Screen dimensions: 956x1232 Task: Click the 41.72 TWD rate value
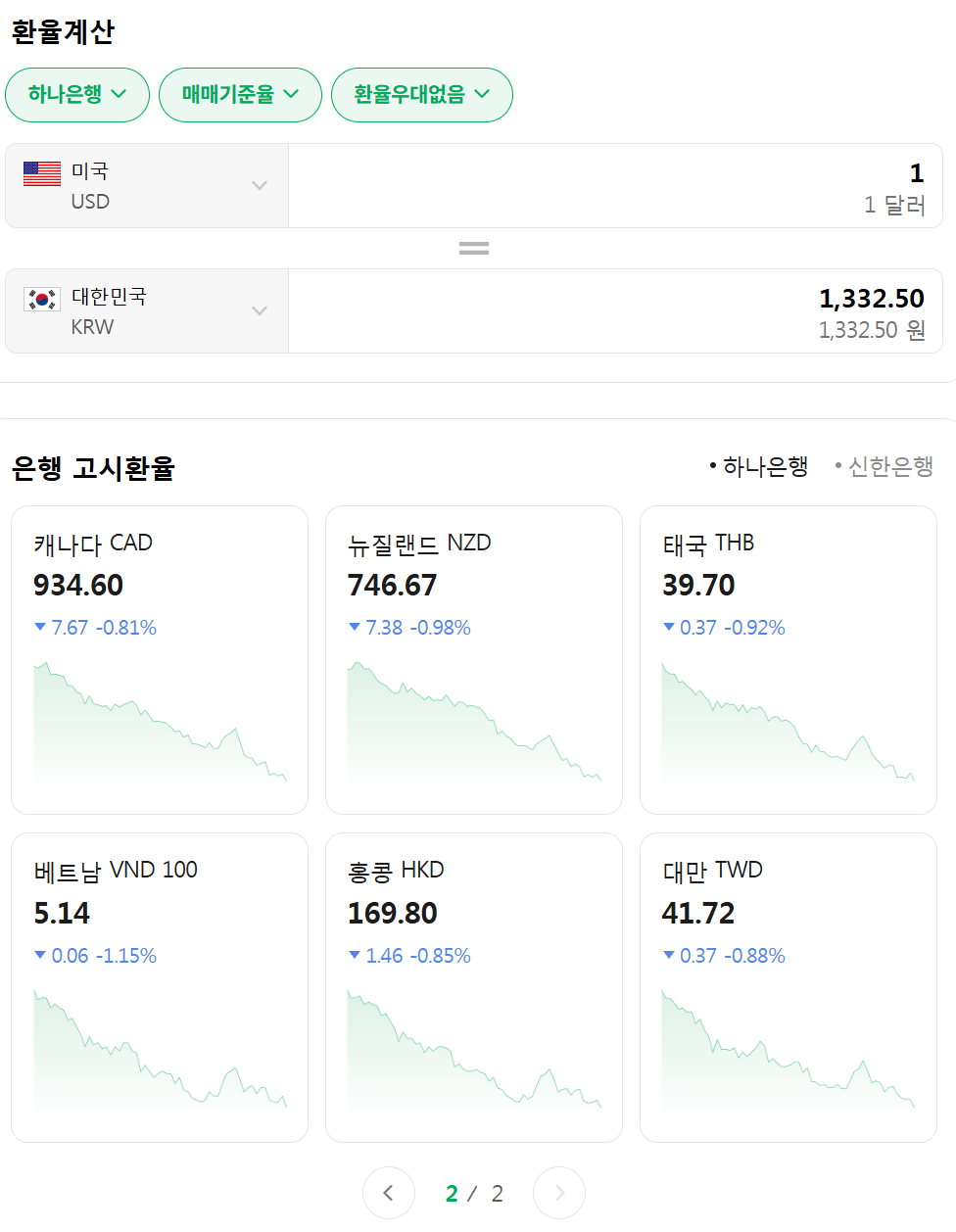pos(698,914)
